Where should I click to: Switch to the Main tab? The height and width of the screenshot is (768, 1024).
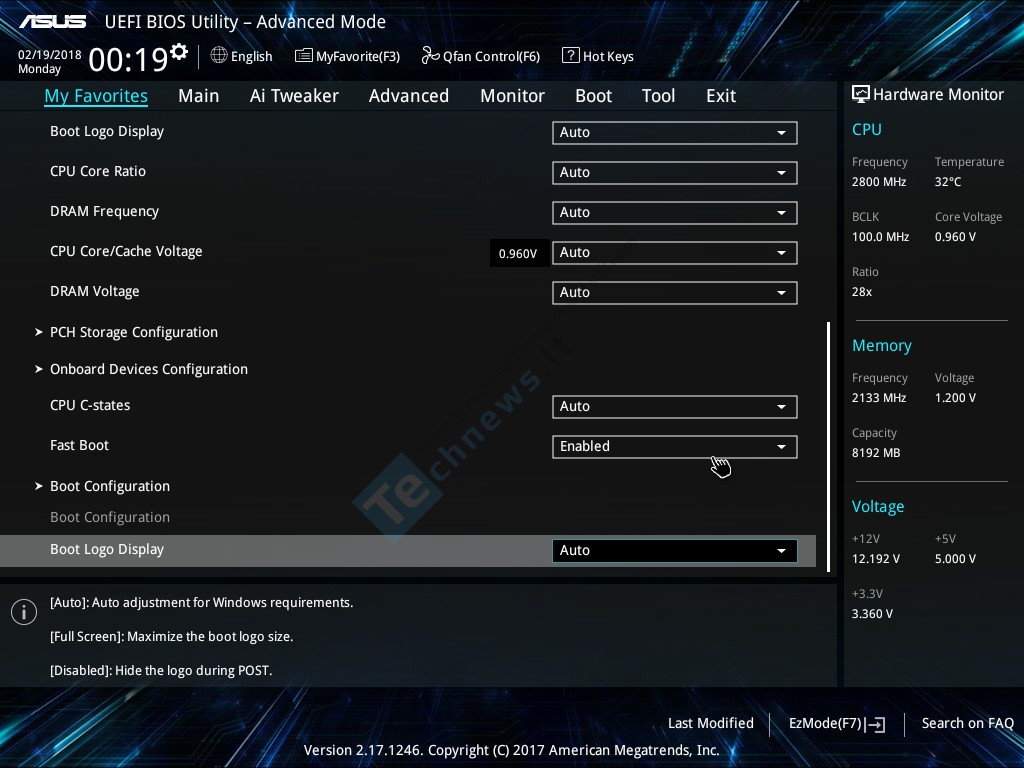(x=199, y=96)
